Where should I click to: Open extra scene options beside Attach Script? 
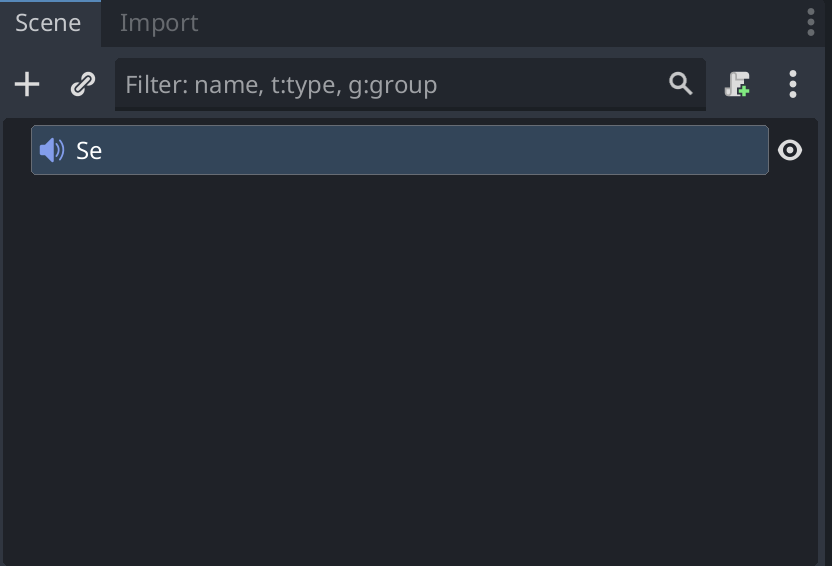coord(792,85)
